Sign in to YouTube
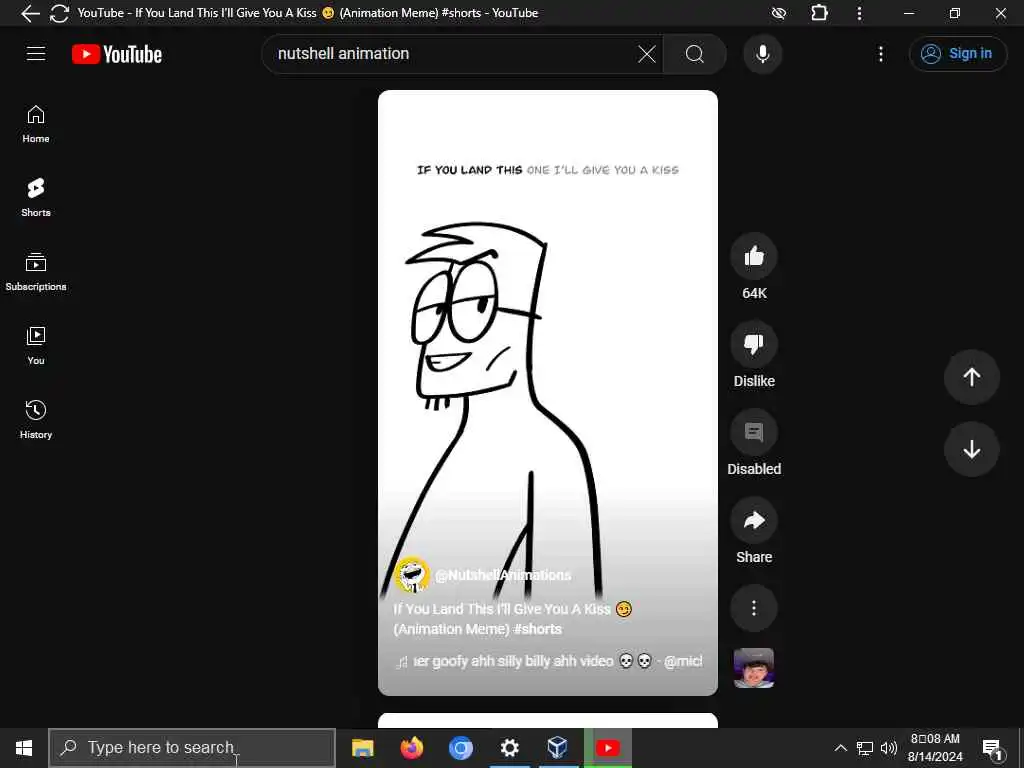1024x768 pixels. coord(957,54)
